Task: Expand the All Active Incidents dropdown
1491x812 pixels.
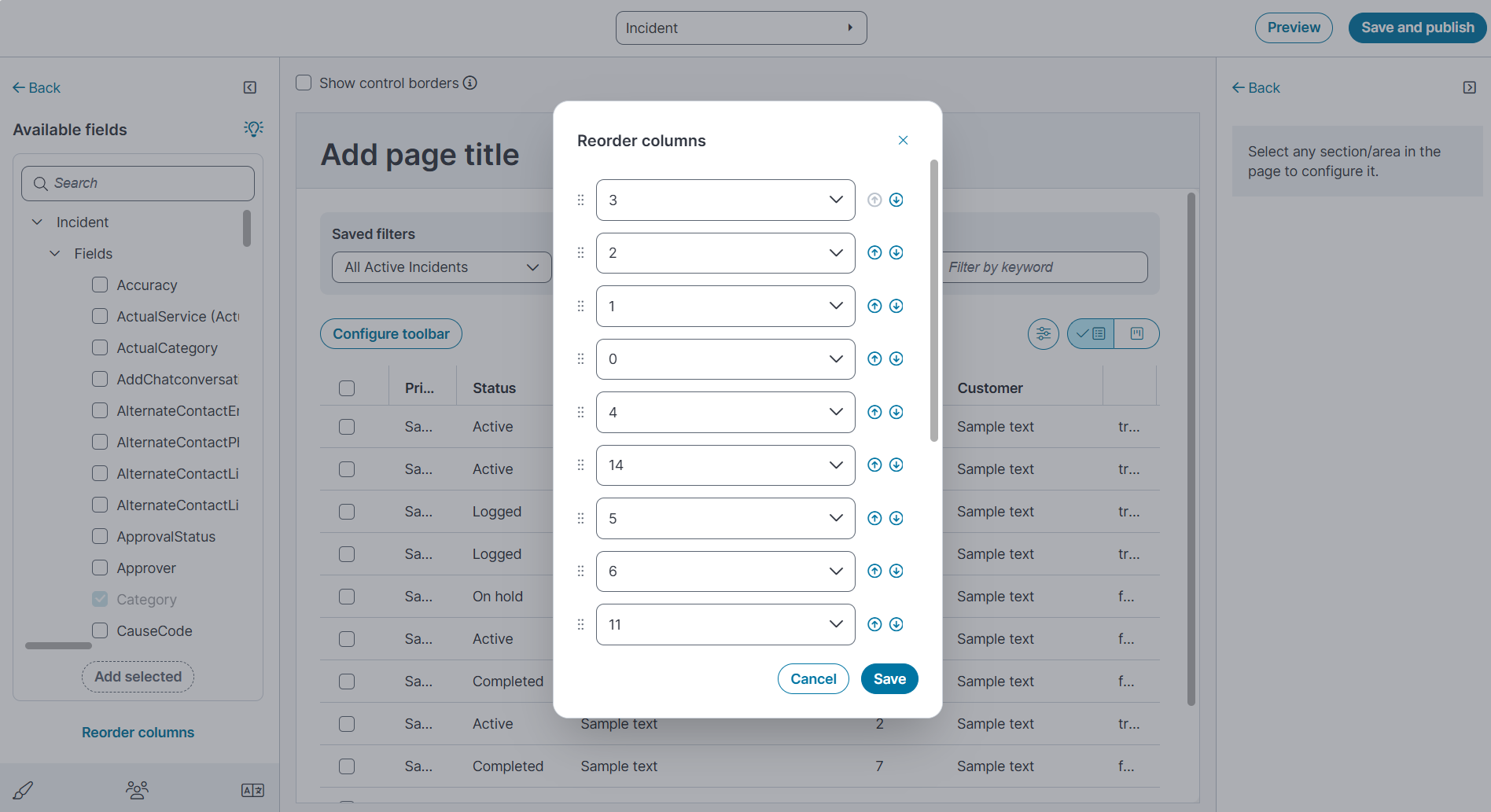Action: click(441, 267)
